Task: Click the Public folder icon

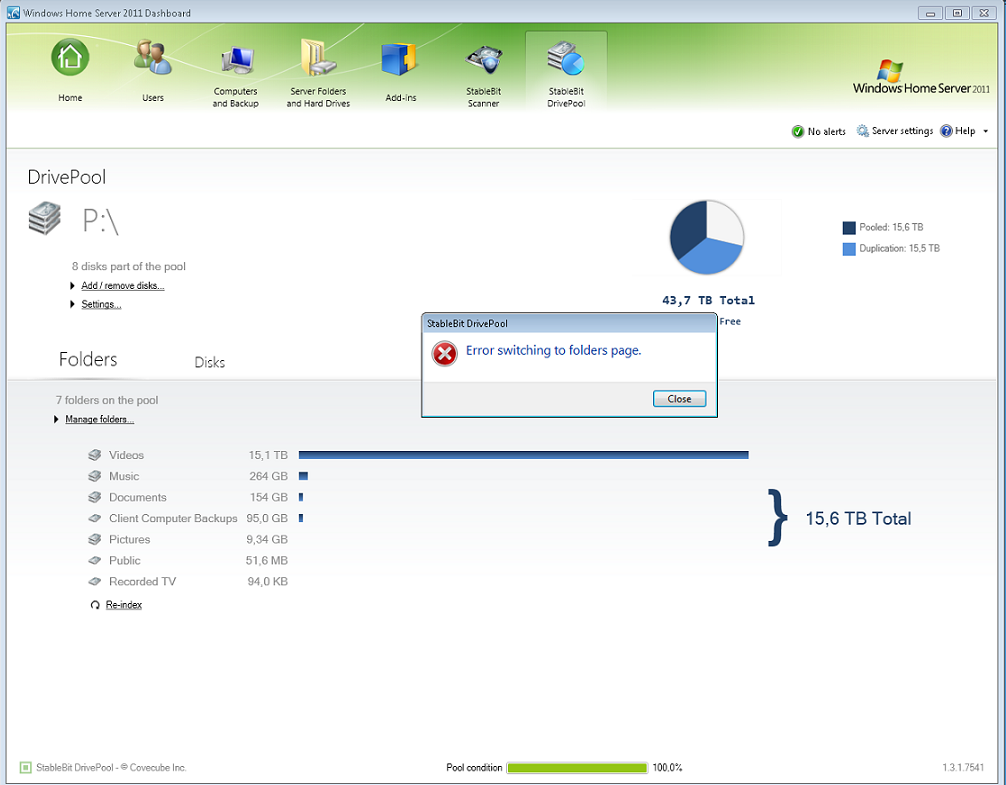Action: [x=94, y=561]
